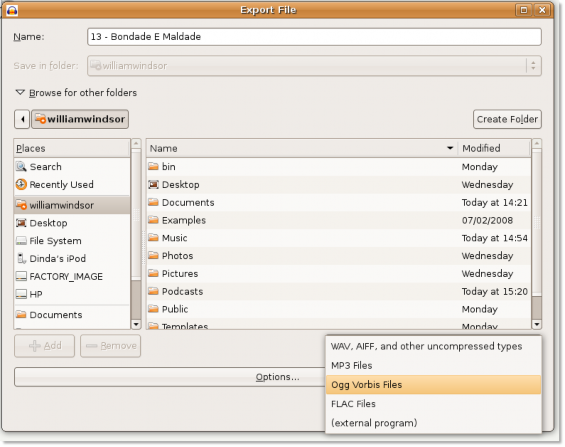Click the Documents bookmark folder icon in Places
This screenshot has width=565, height=447.
(x=21, y=314)
